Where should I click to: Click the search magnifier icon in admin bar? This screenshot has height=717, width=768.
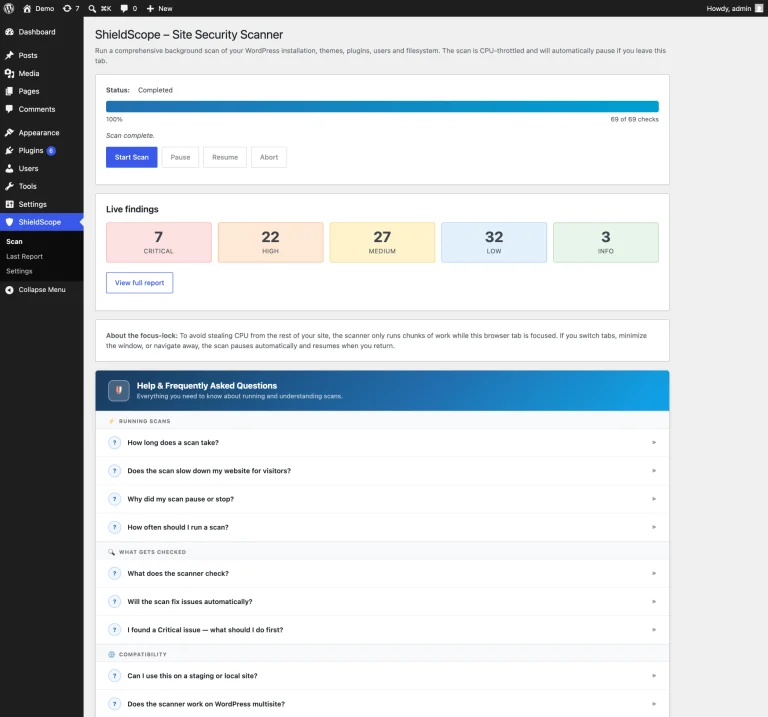click(92, 8)
